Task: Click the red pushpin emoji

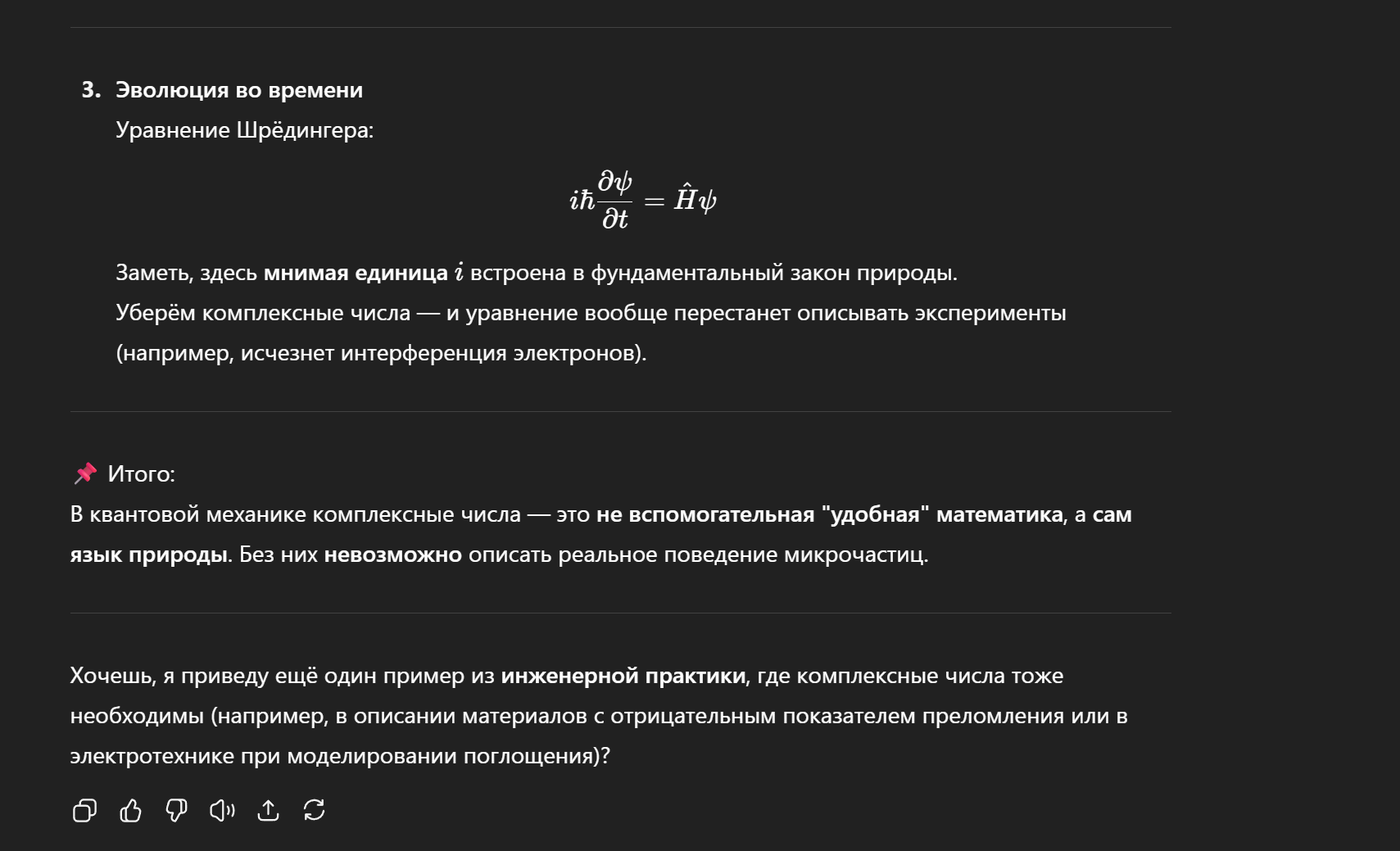Action: coord(85,473)
